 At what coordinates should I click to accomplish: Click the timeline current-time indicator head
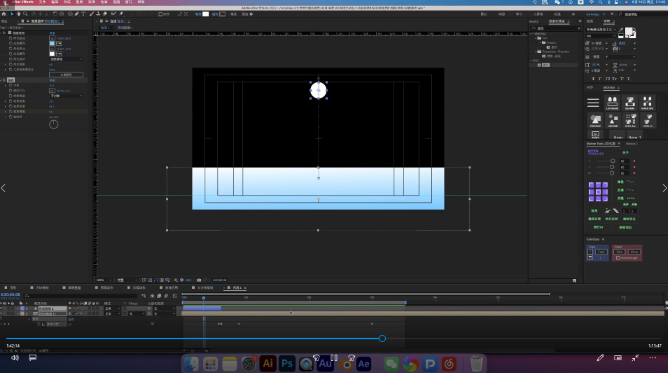pos(204,298)
